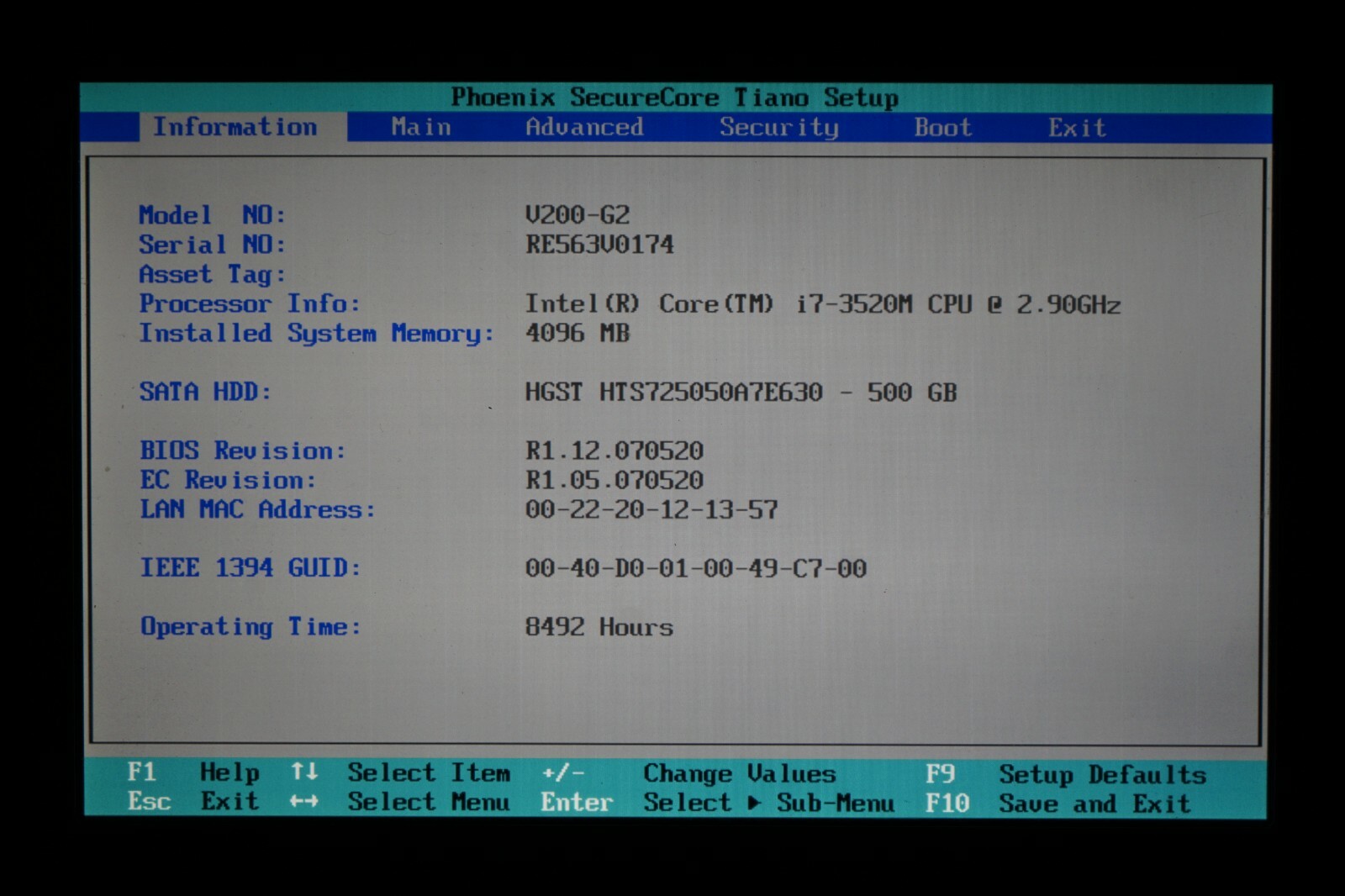The image size is (1345, 896).
Task: Select the HGST HTS725050A7E630 drive value
Action: [741, 393]
